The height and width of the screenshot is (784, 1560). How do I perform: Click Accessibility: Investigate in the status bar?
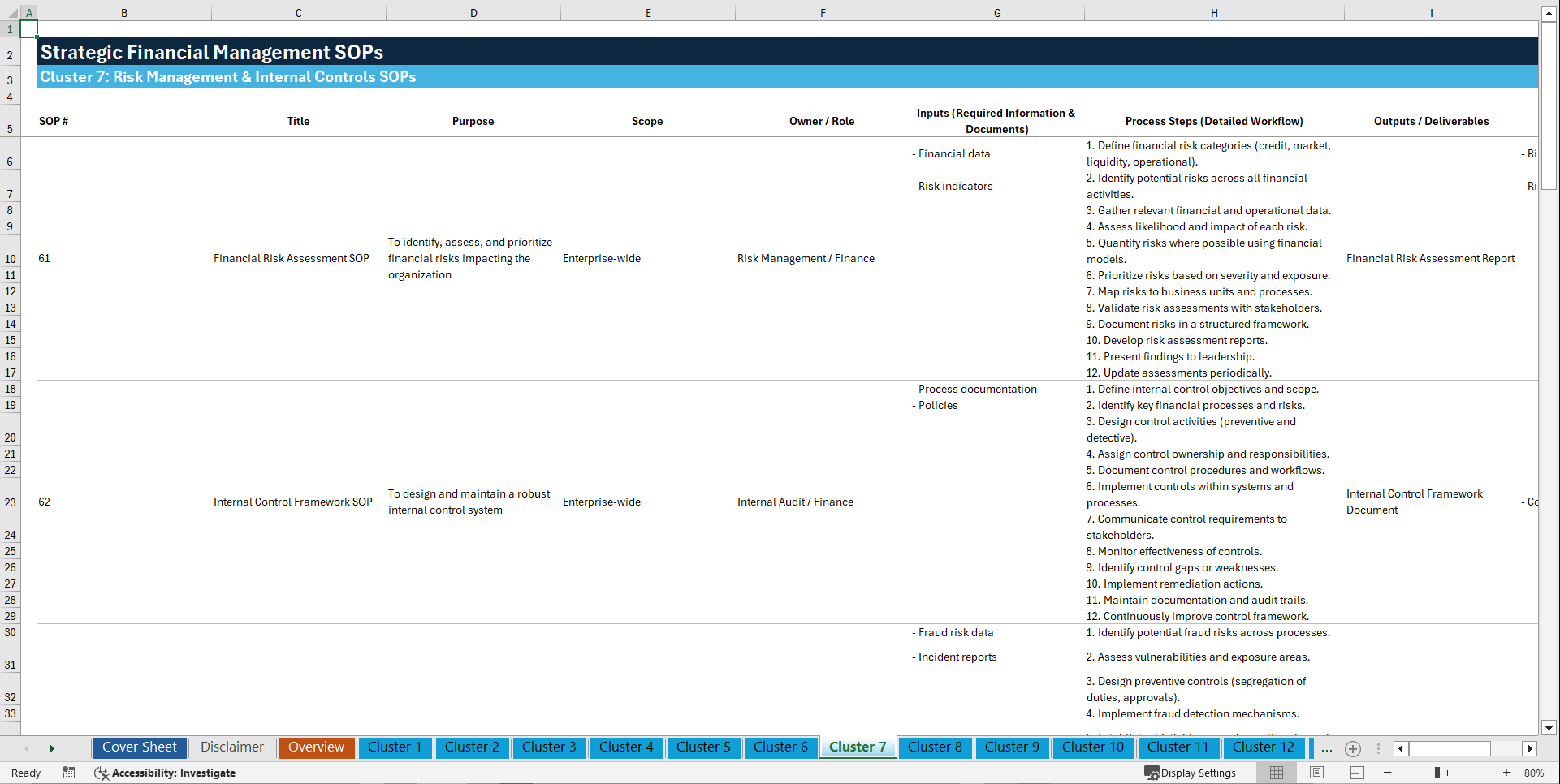click(174, 773)
